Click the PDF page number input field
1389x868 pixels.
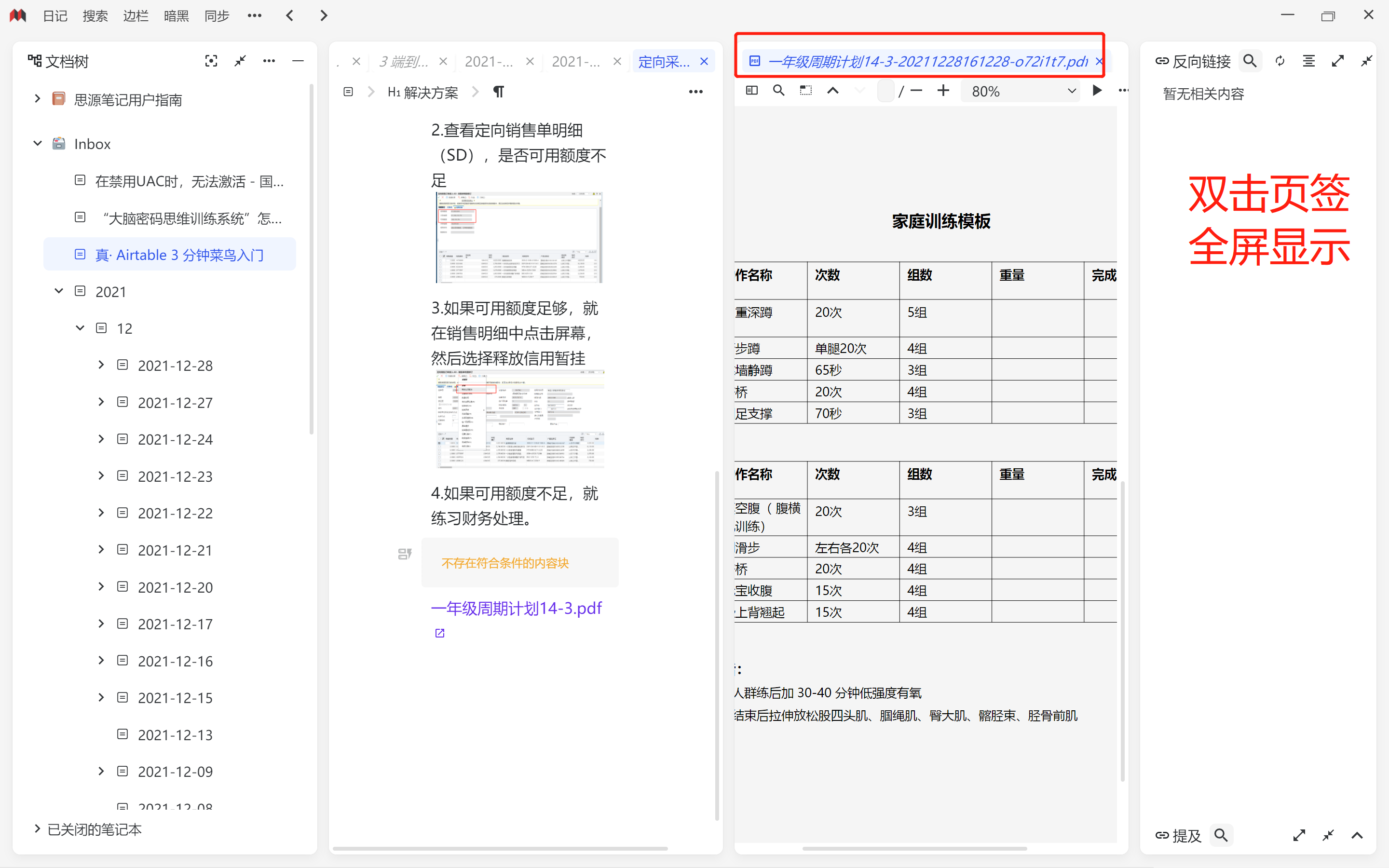[885, 91]
